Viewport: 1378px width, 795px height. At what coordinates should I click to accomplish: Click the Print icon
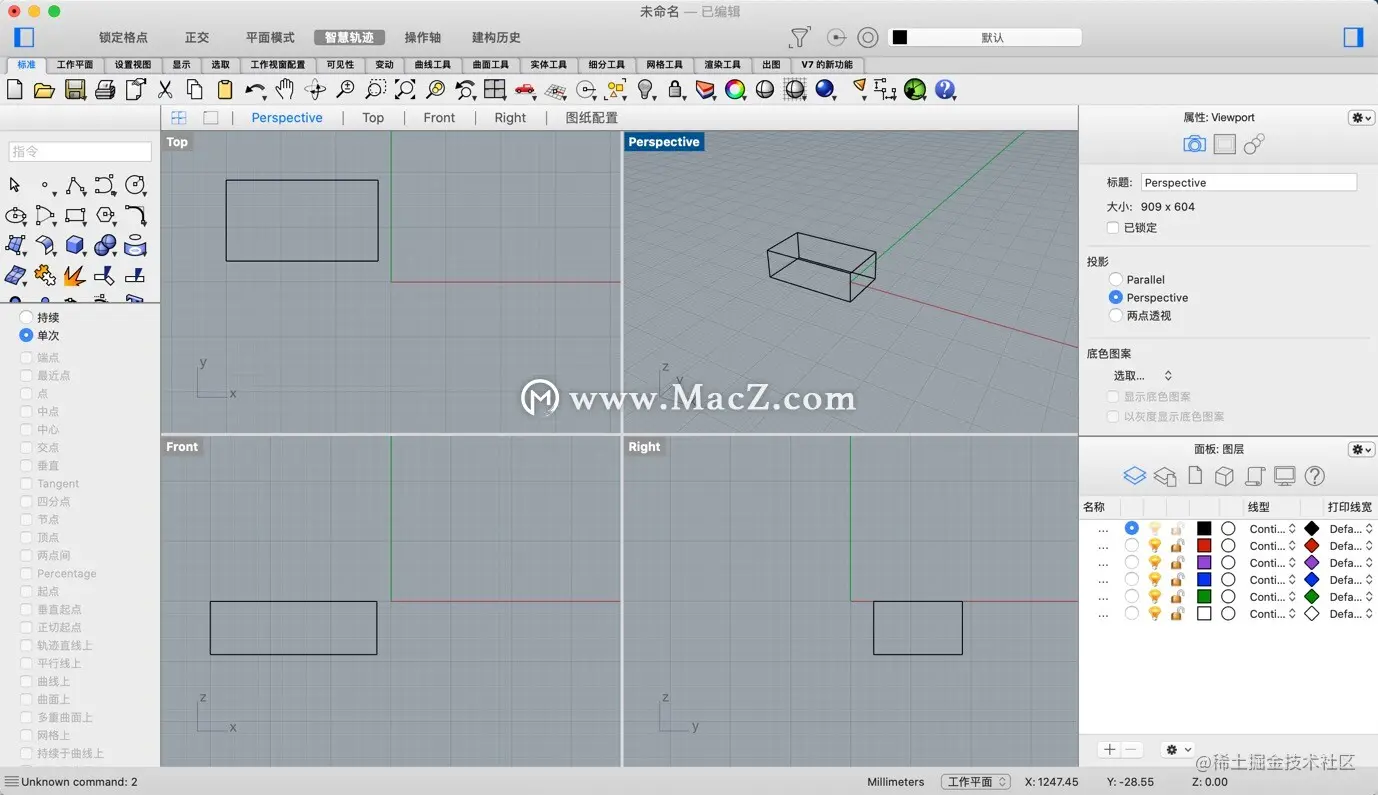click(105, 90)
